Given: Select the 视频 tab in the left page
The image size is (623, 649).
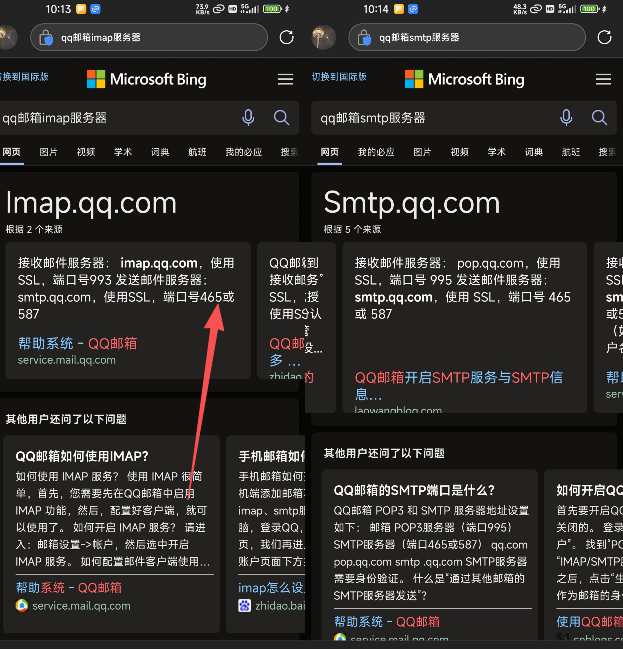Looking at the screenshot, I should 86,152.
